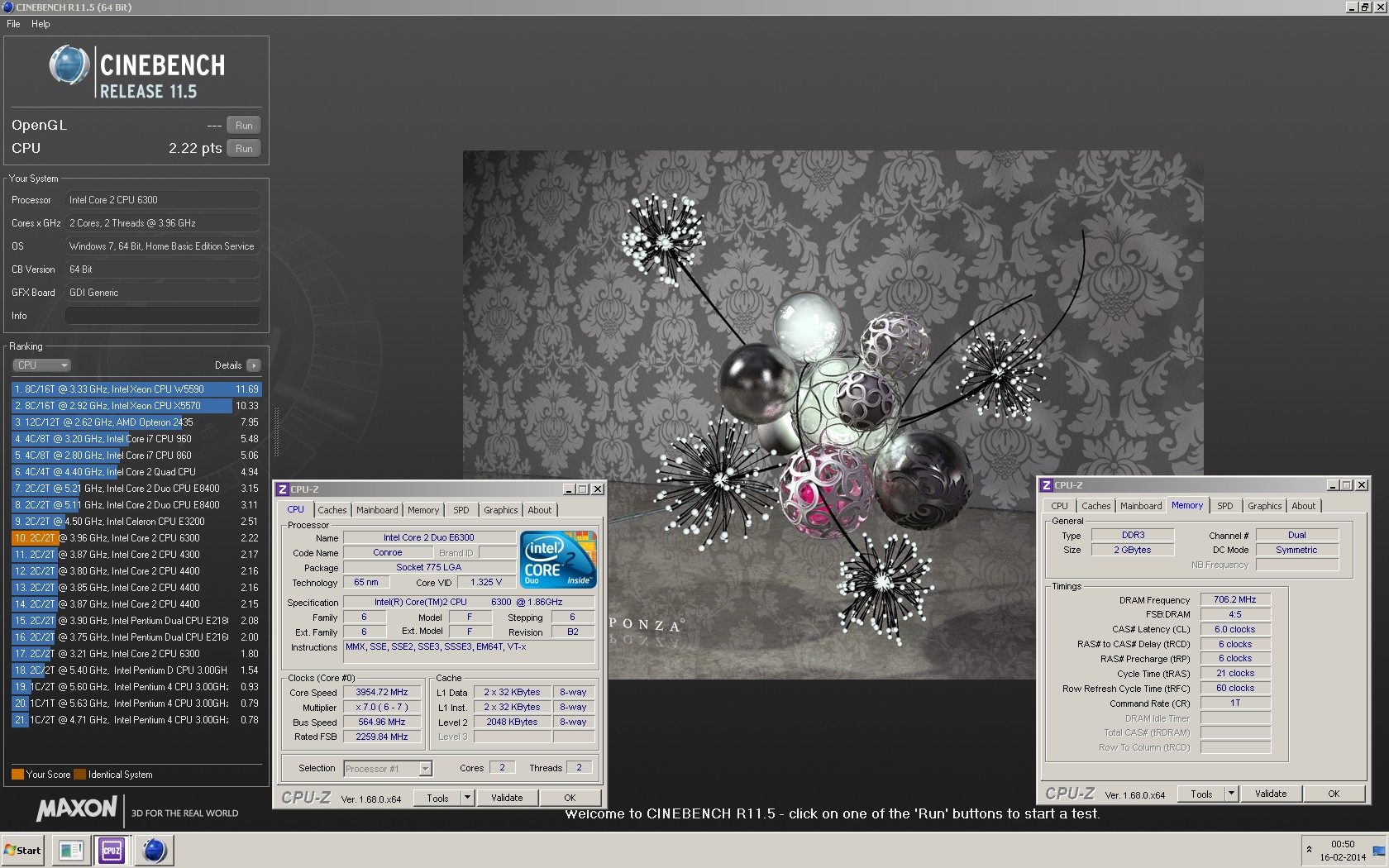The image size is (1389, 868).
Task: Select ranking row Intel Xeon CPU W5590
Action: pos(136,389)
